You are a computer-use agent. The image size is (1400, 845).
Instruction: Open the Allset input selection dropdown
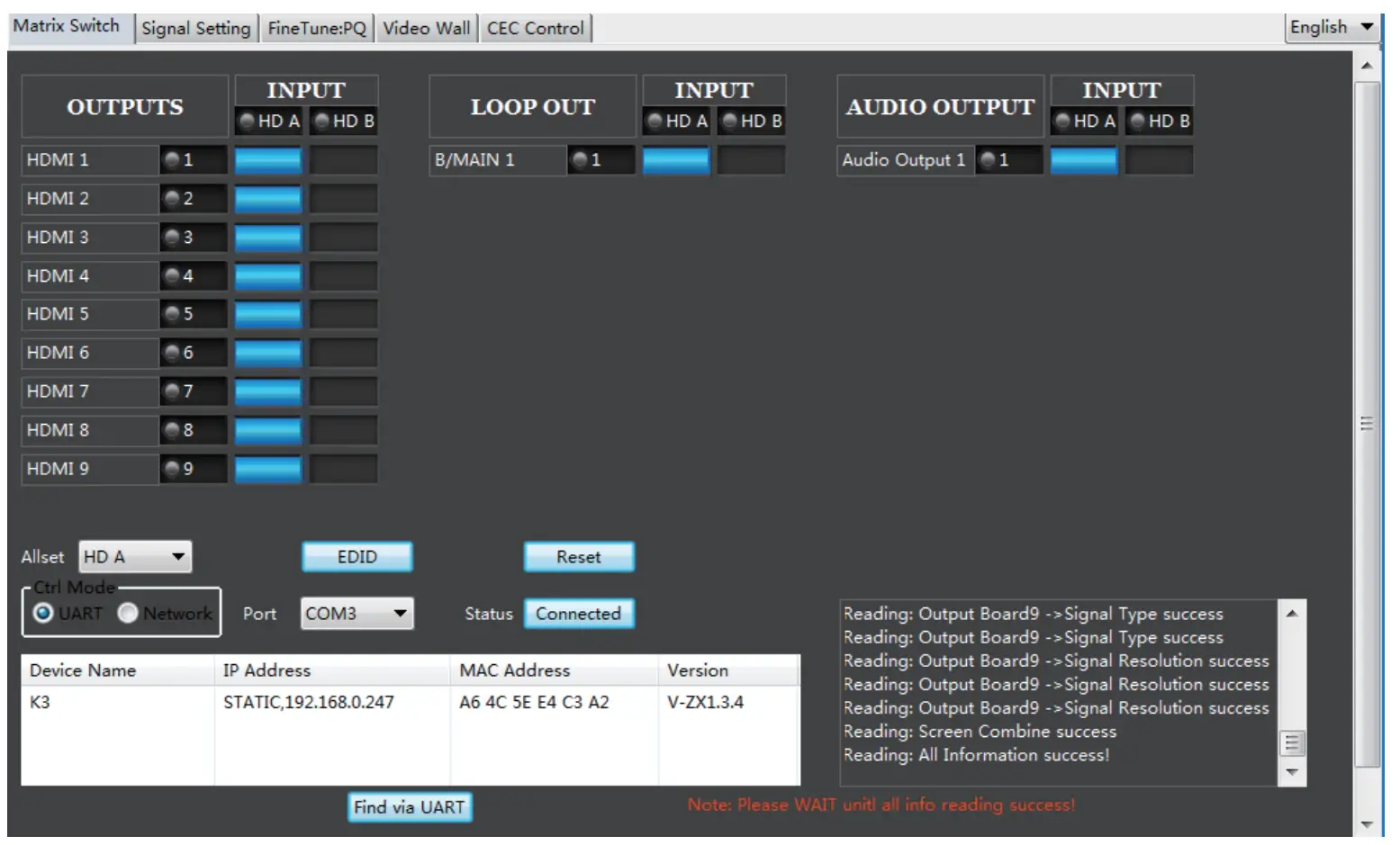(x=134, y=556)
